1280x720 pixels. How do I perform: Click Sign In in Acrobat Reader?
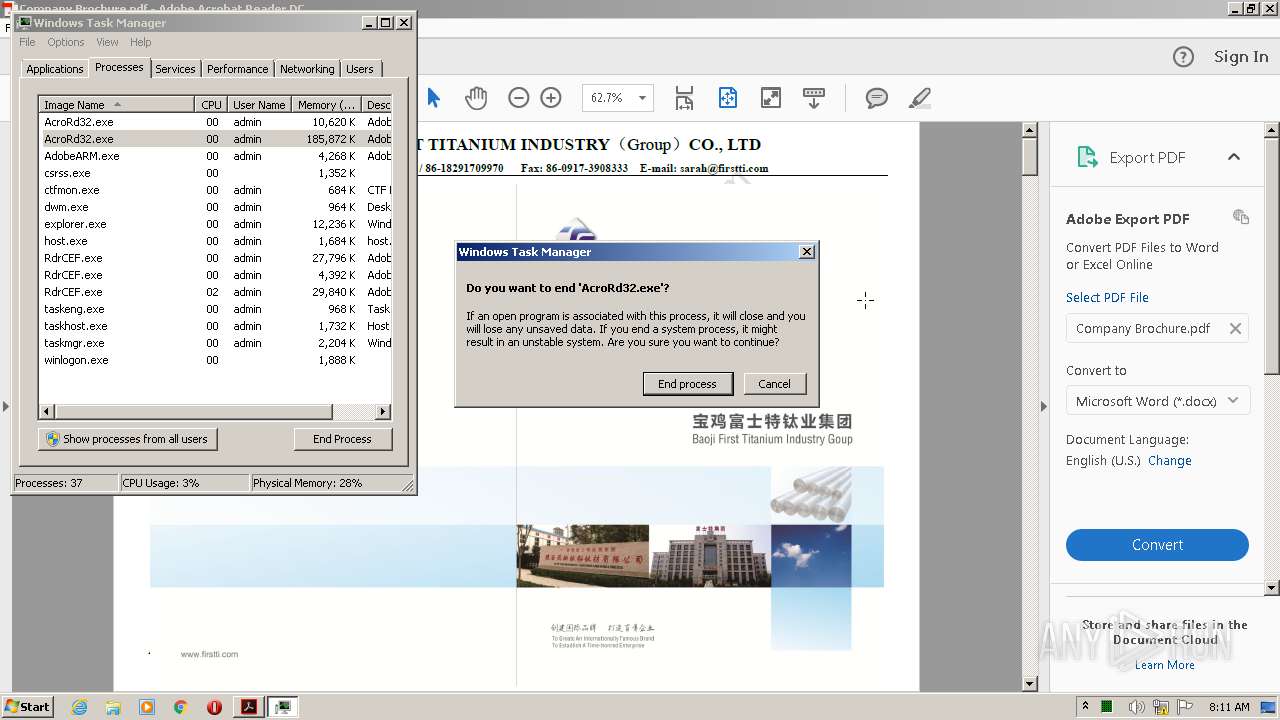(x=1241, y=57)
